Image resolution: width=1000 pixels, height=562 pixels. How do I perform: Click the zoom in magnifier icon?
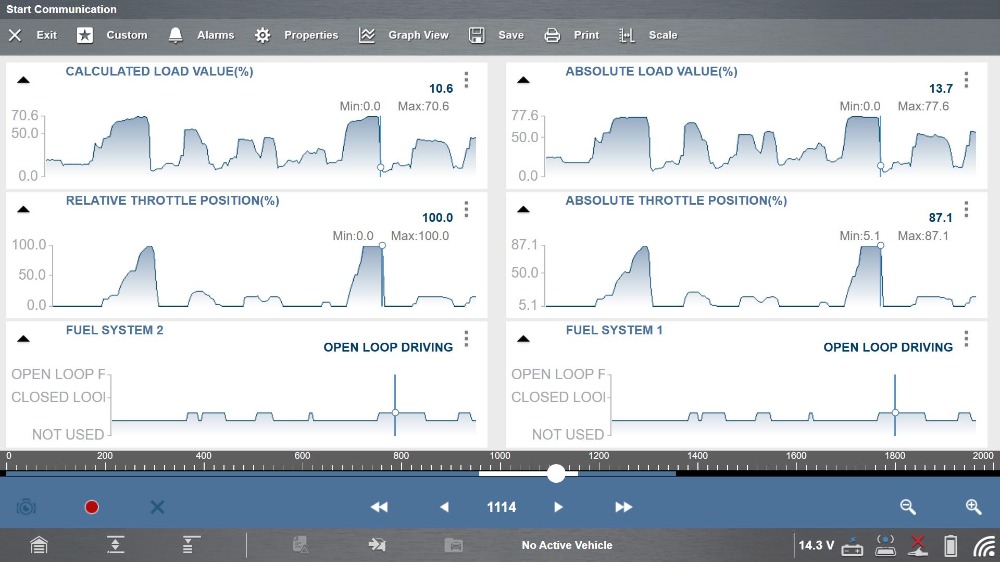coord(973,507)
